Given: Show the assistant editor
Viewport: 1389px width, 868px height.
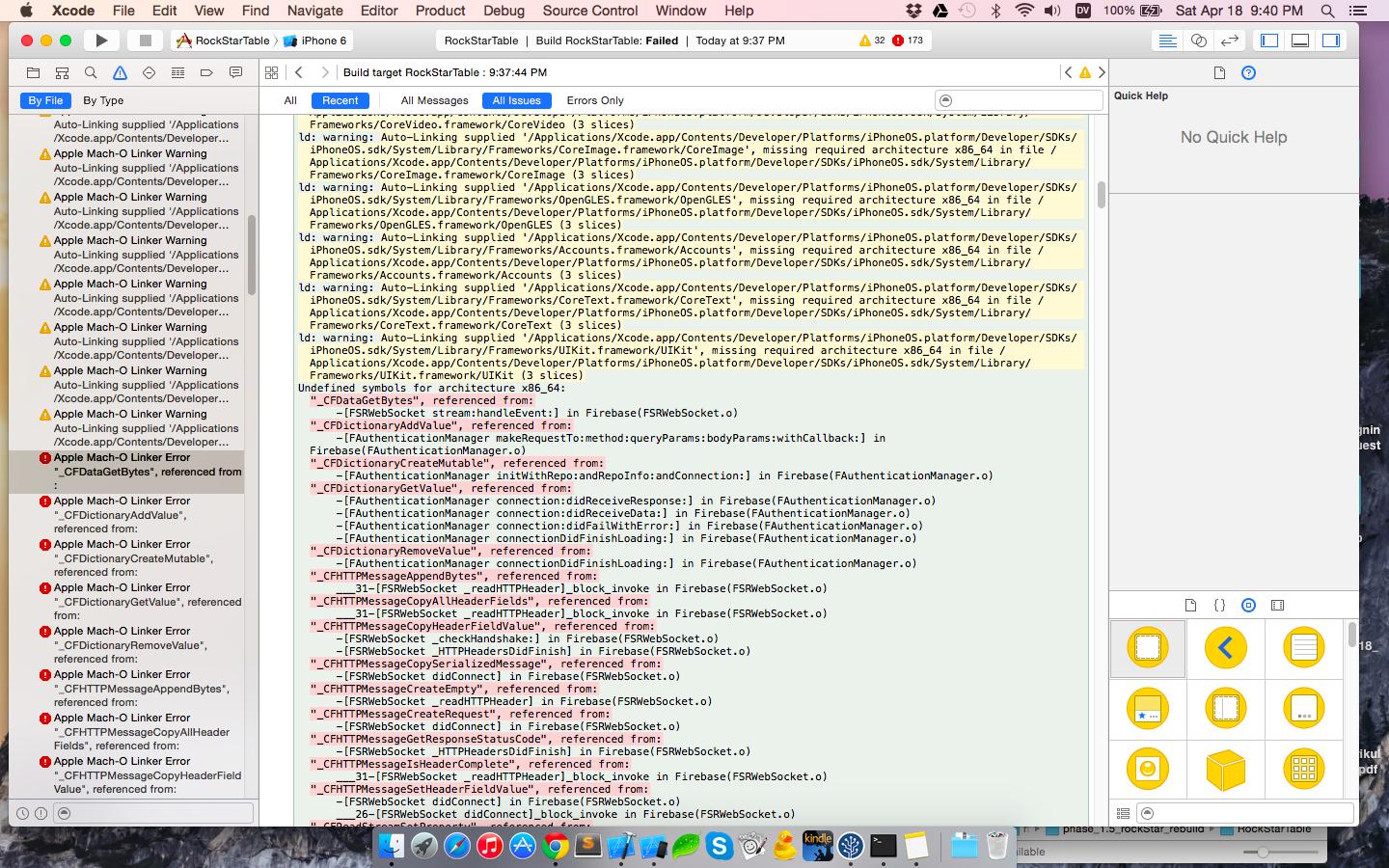Looking at the screenshot, I should (x=1198, y=41).
